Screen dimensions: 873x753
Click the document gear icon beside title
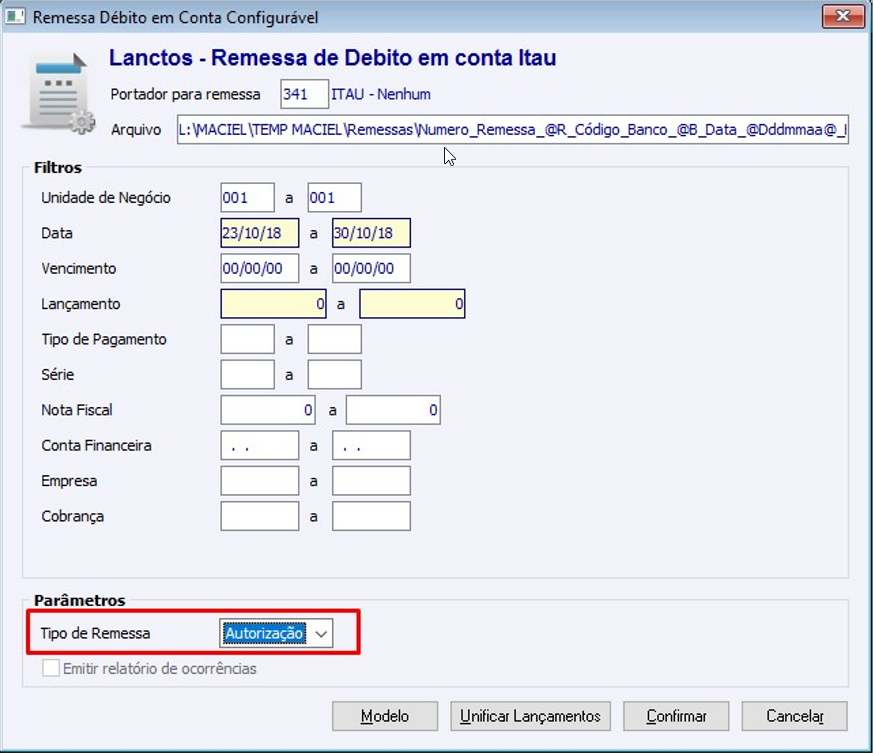click(x=58, y=92)
